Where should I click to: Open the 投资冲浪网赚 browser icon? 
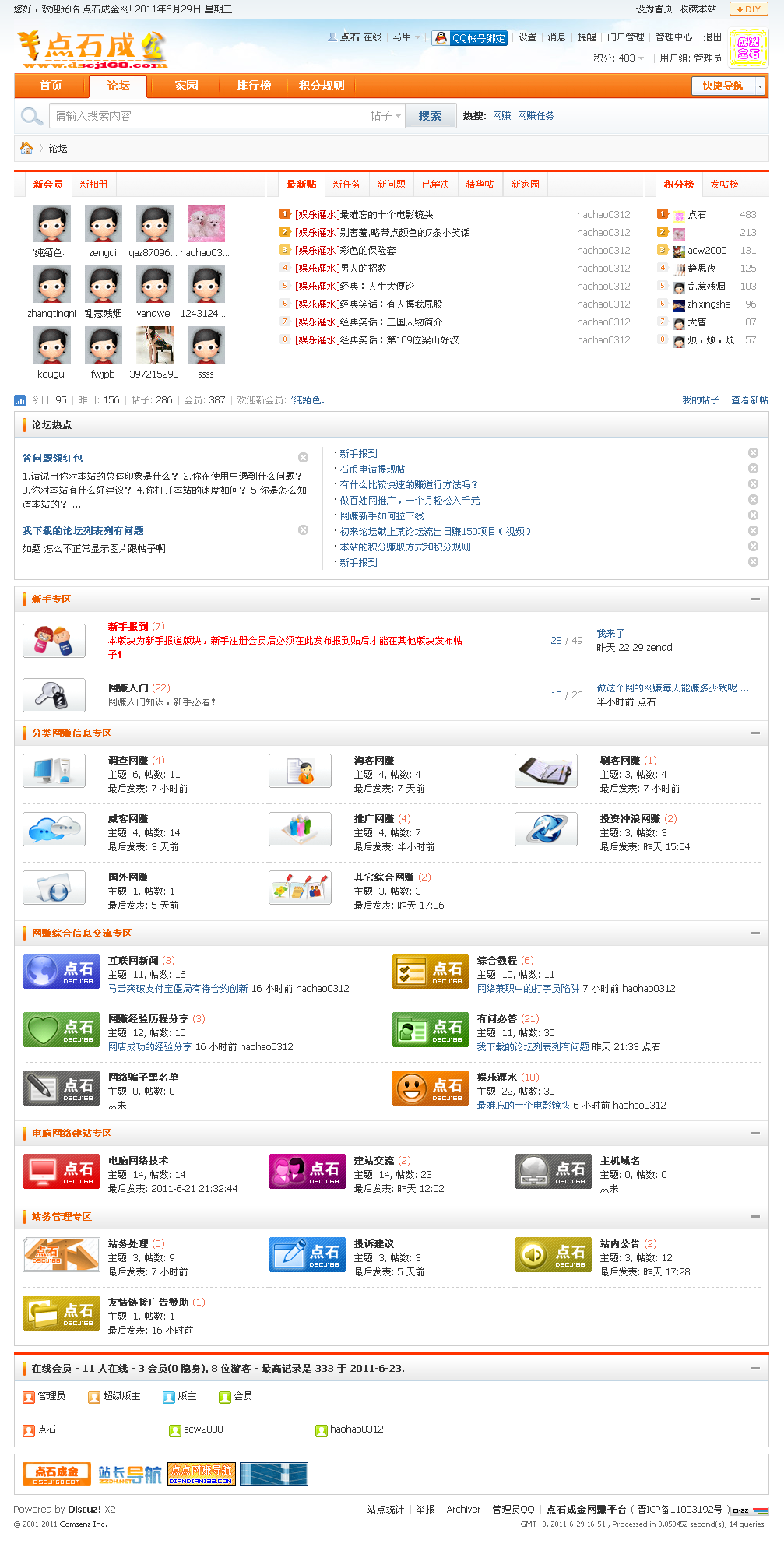tap(546, 829)
